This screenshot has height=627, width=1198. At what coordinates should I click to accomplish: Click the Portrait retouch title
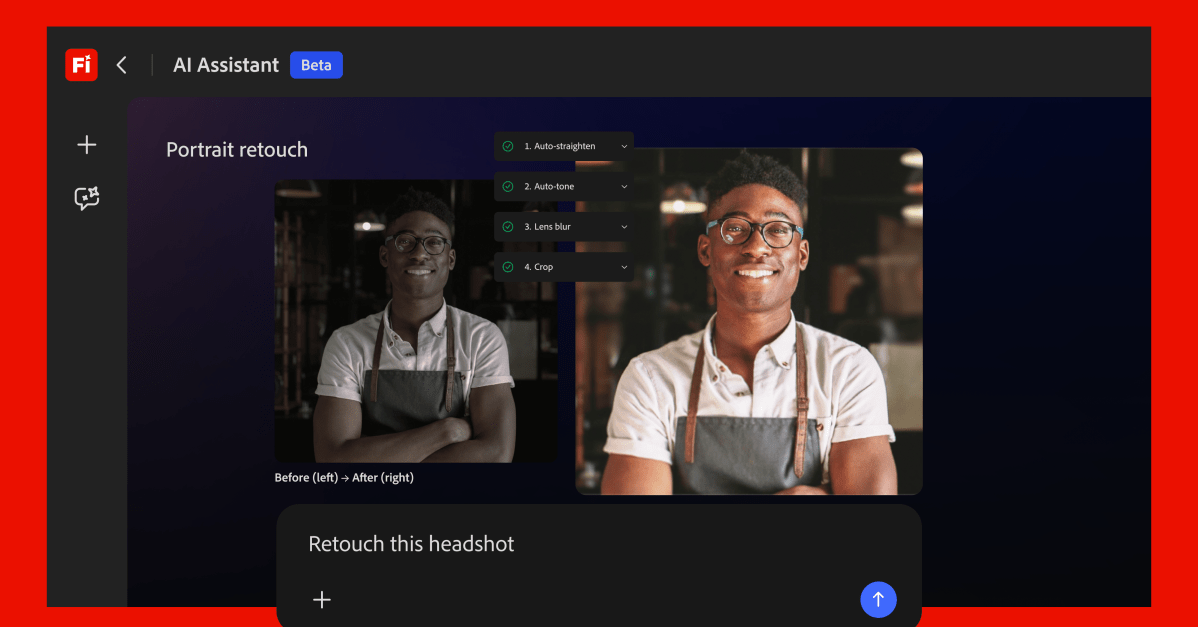(236, 149)
